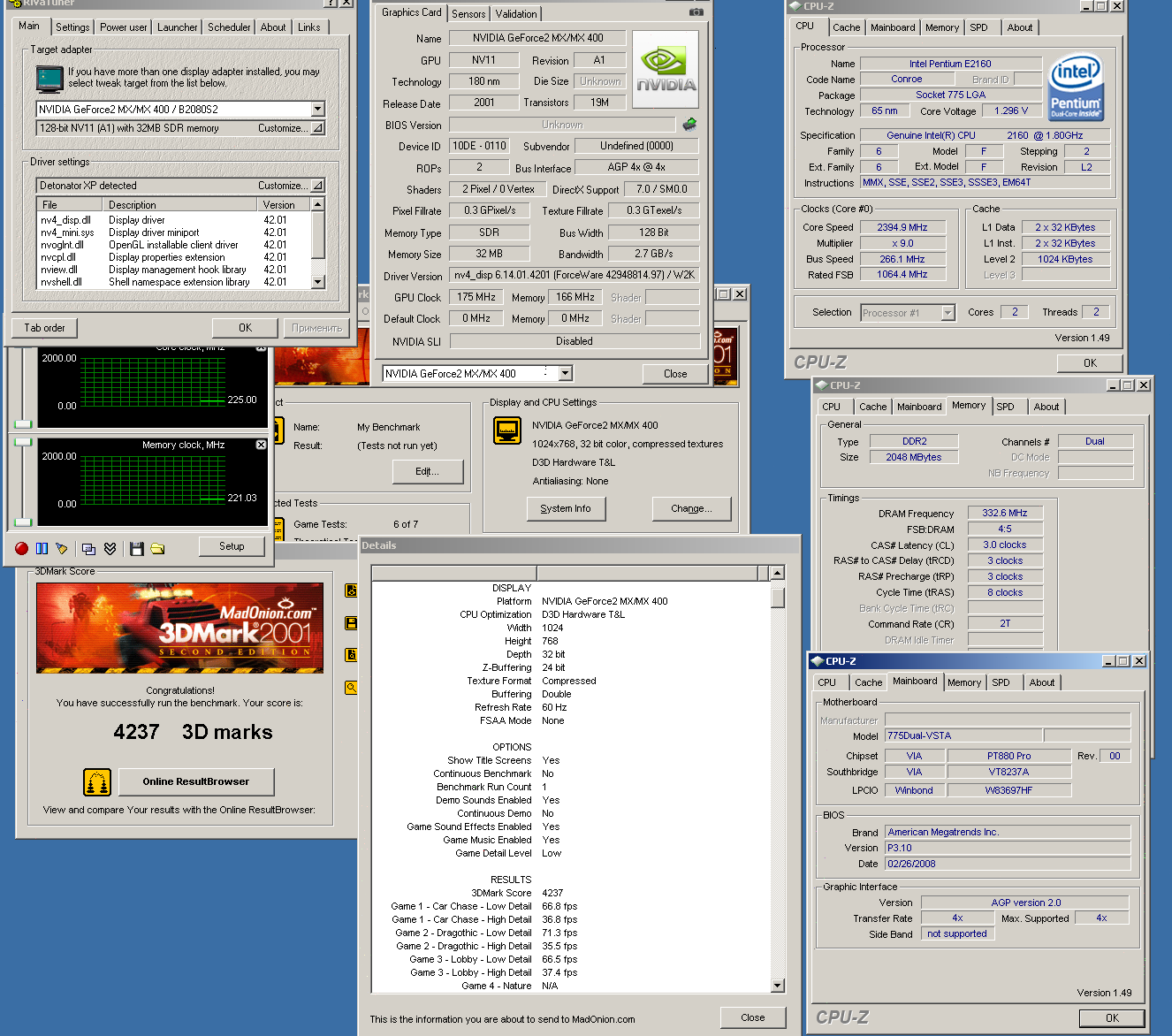Switch to the RivaTuner Power user tab
Viewport: 1172px width, 1036px height.
(x=124, y=27)
